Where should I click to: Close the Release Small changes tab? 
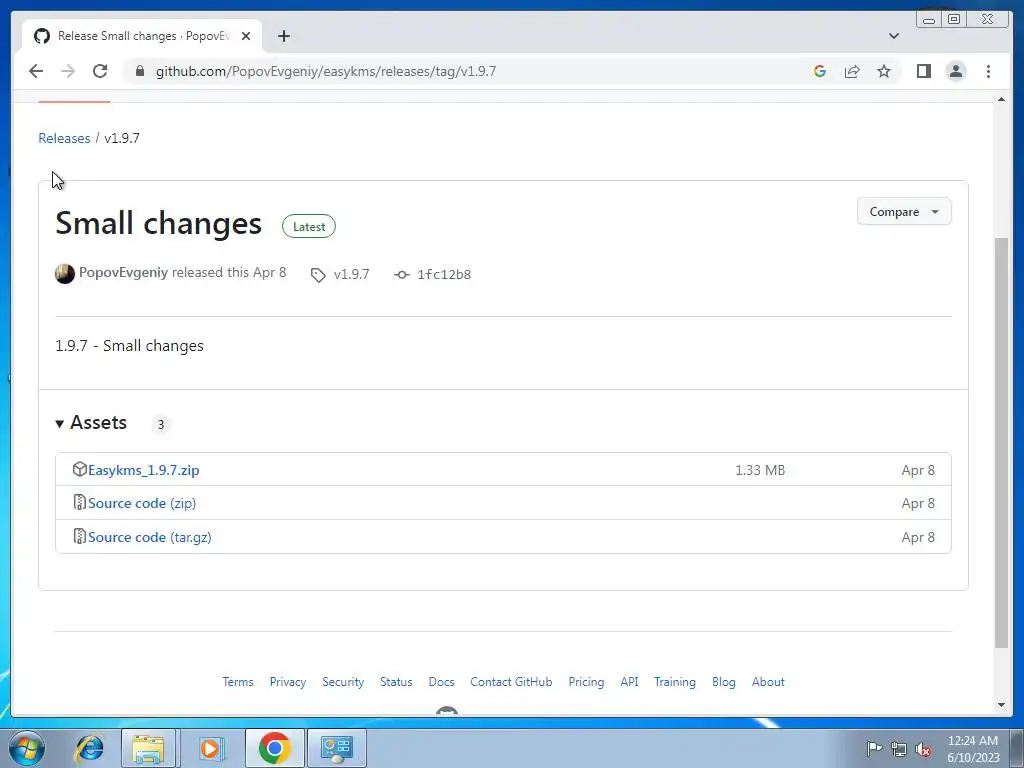246,36
